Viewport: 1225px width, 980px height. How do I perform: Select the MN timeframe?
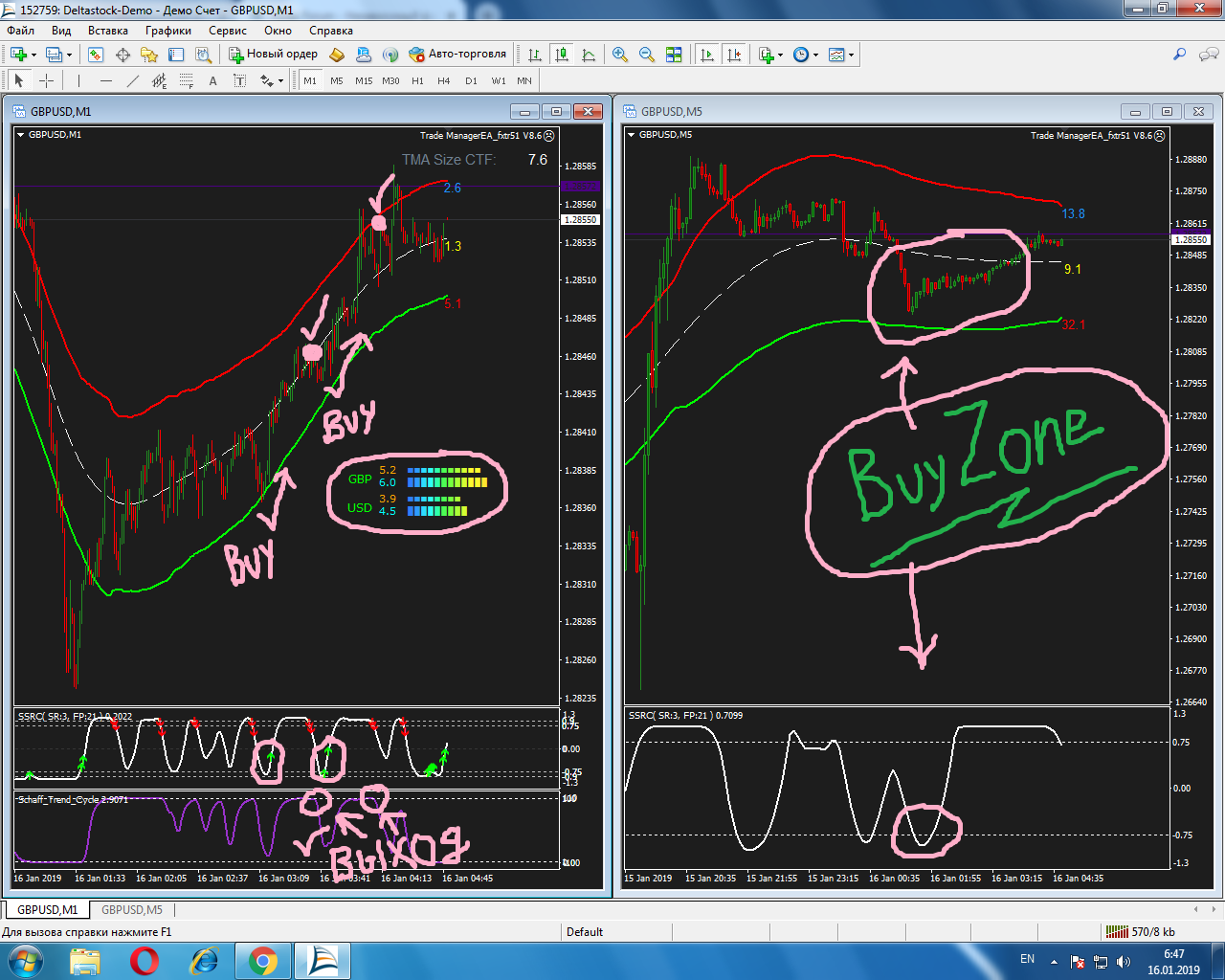tap(524, 80)
